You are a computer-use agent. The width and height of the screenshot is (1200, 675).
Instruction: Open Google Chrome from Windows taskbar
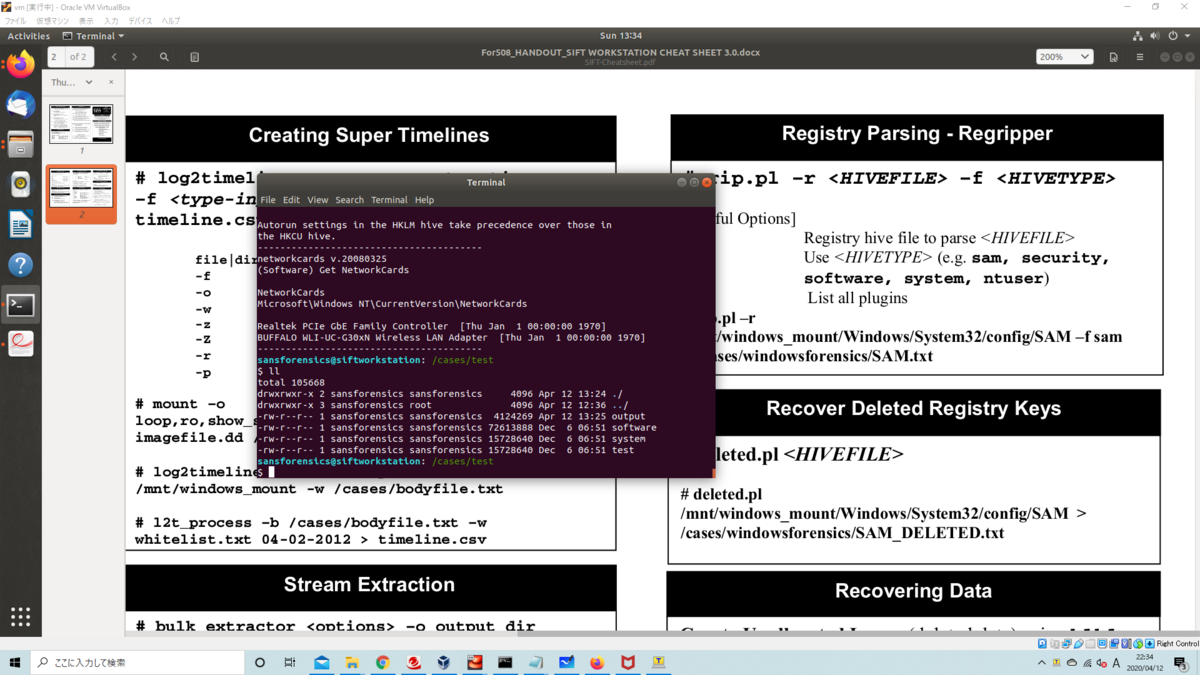(382, 663)
